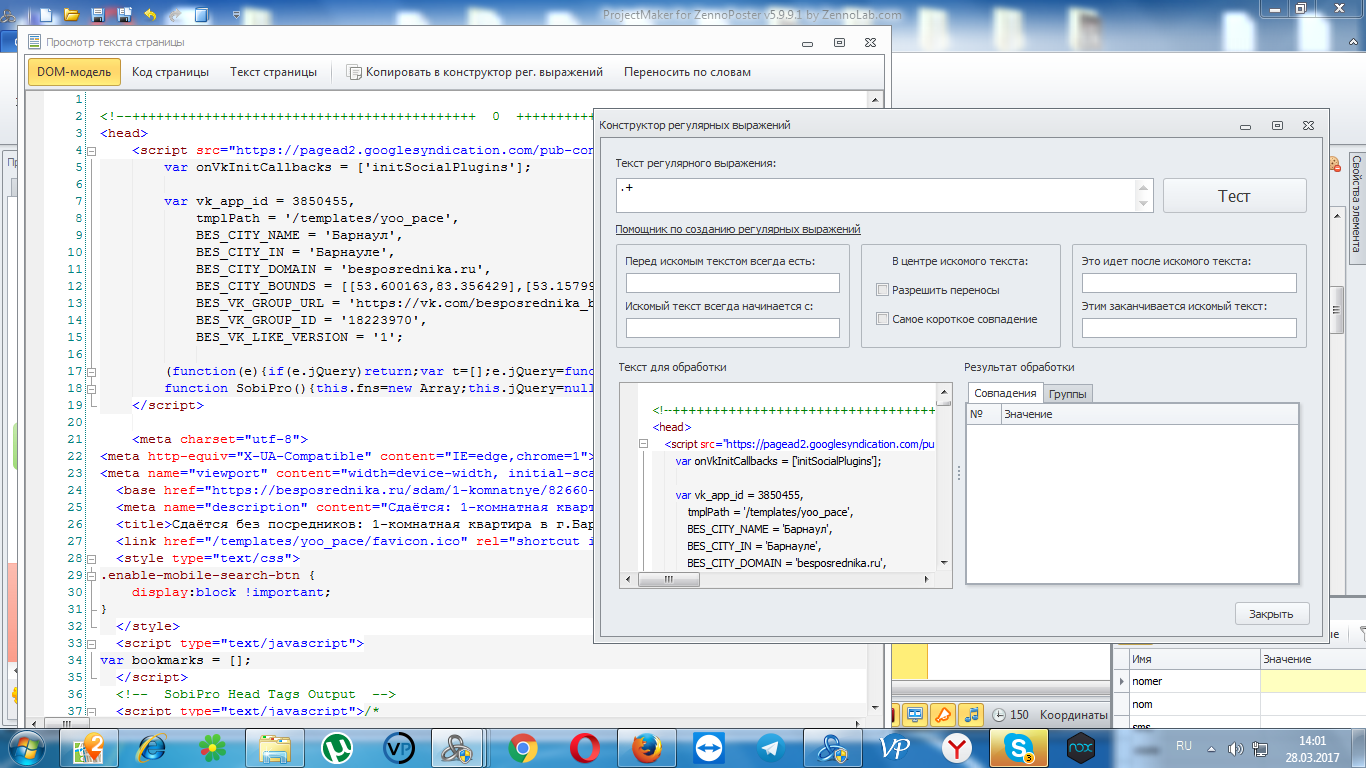
Task: Enable the Разрешить переносы checkbox
Action: click(x=882, y=290)
